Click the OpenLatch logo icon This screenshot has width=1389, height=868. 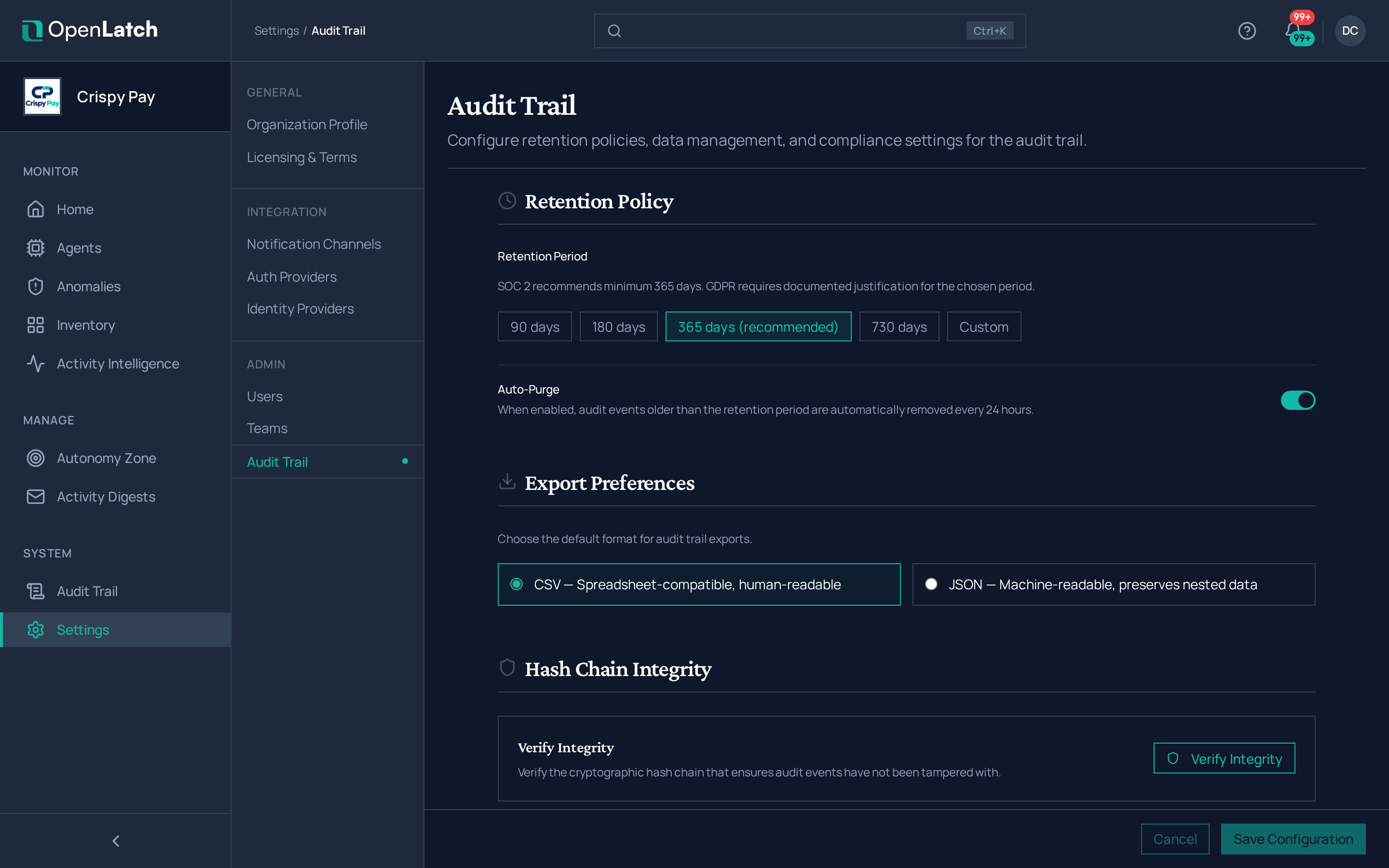pyautogui.click(x=32, y=30)
